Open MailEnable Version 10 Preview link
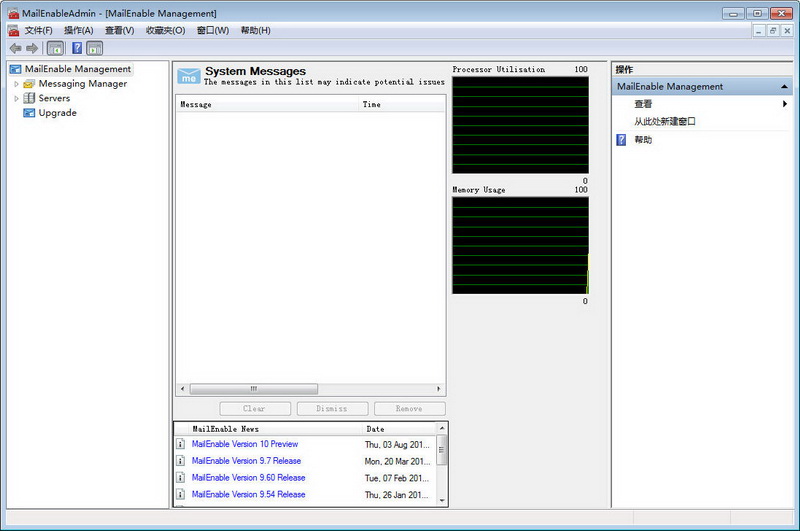Viewport: 800px width, 531px height. coord(245,444)
